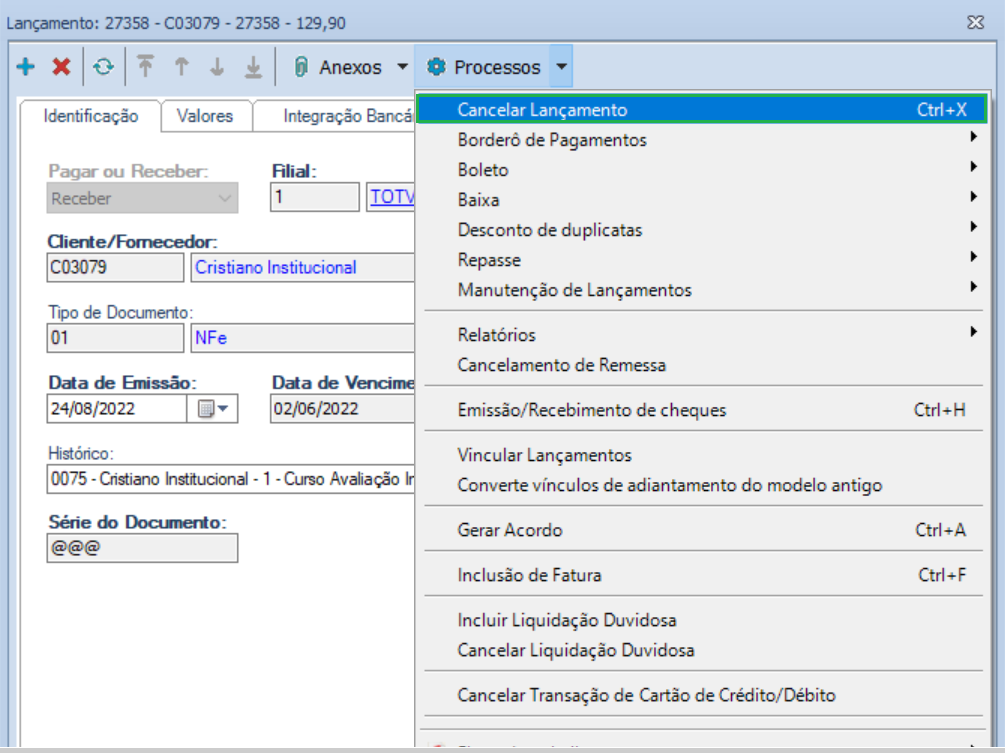Click the Histórico text field
Viewport: 1005px width, 753px height.
[231, 479]
